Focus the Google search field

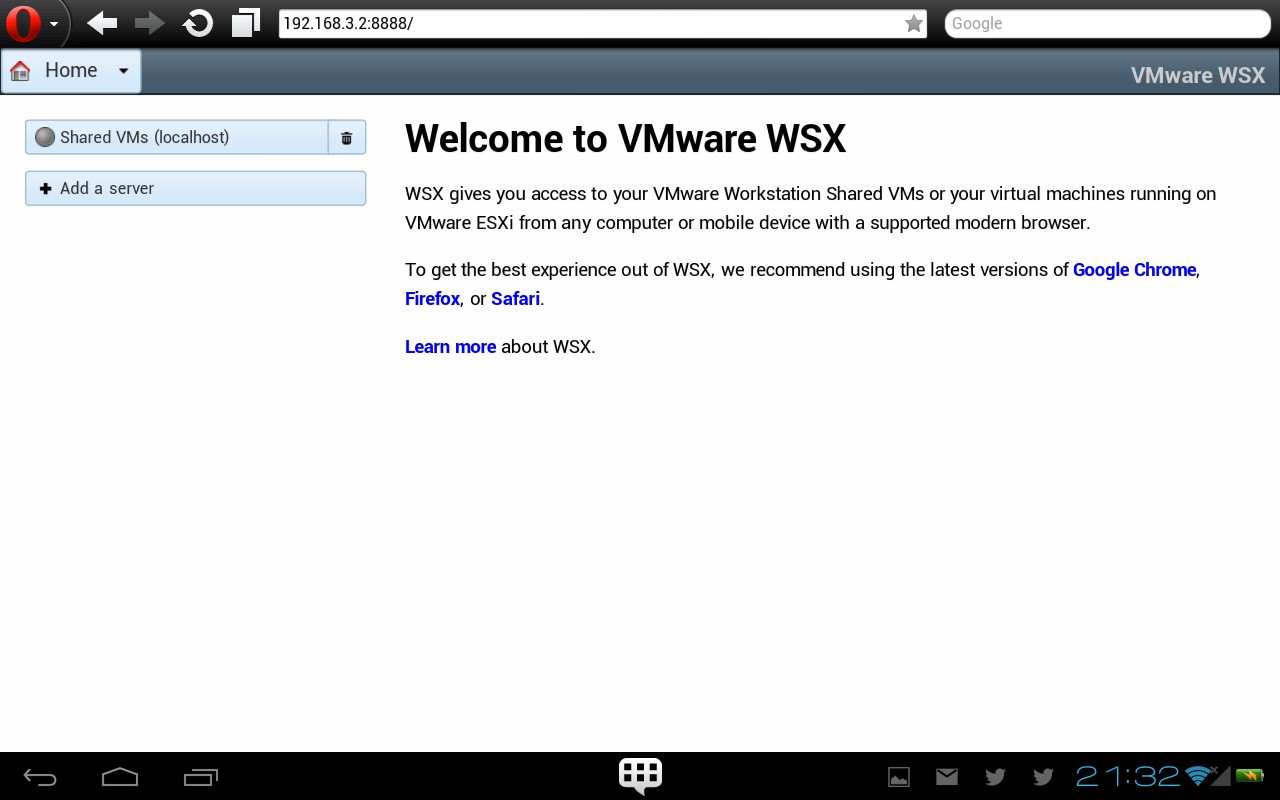pyautogui.click(x=1107, y=23)
